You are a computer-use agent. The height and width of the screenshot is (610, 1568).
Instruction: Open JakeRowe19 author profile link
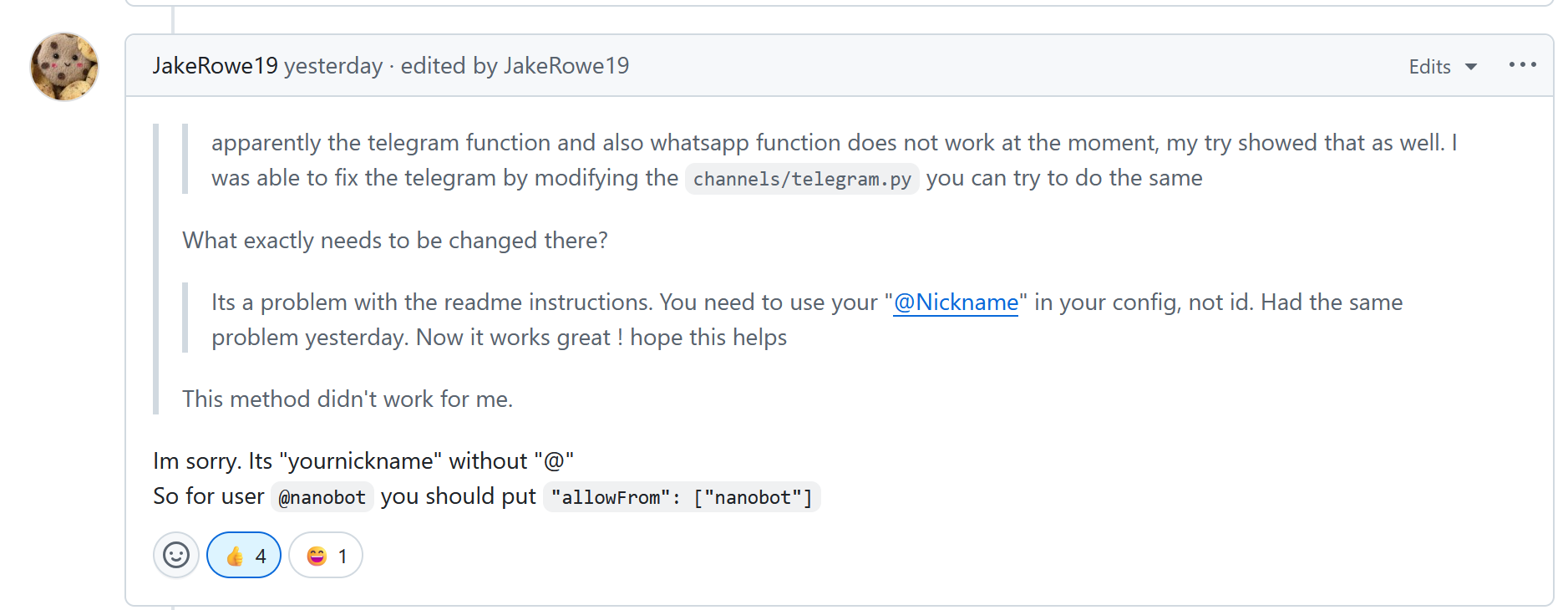click(215, 66)
